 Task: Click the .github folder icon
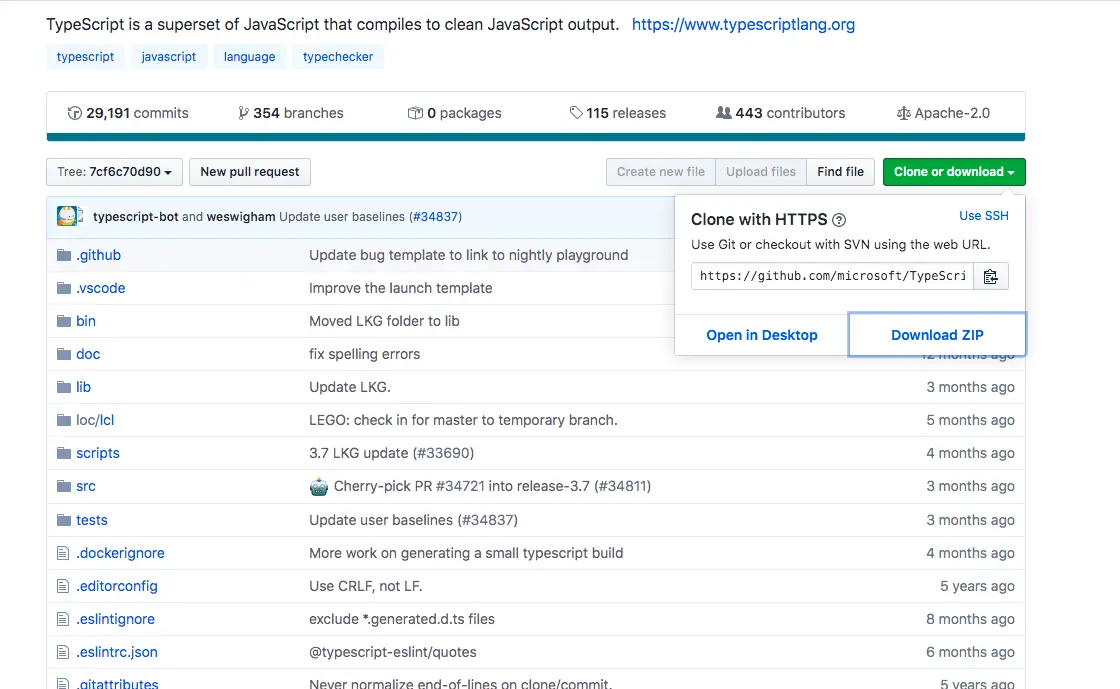[64, 255]
